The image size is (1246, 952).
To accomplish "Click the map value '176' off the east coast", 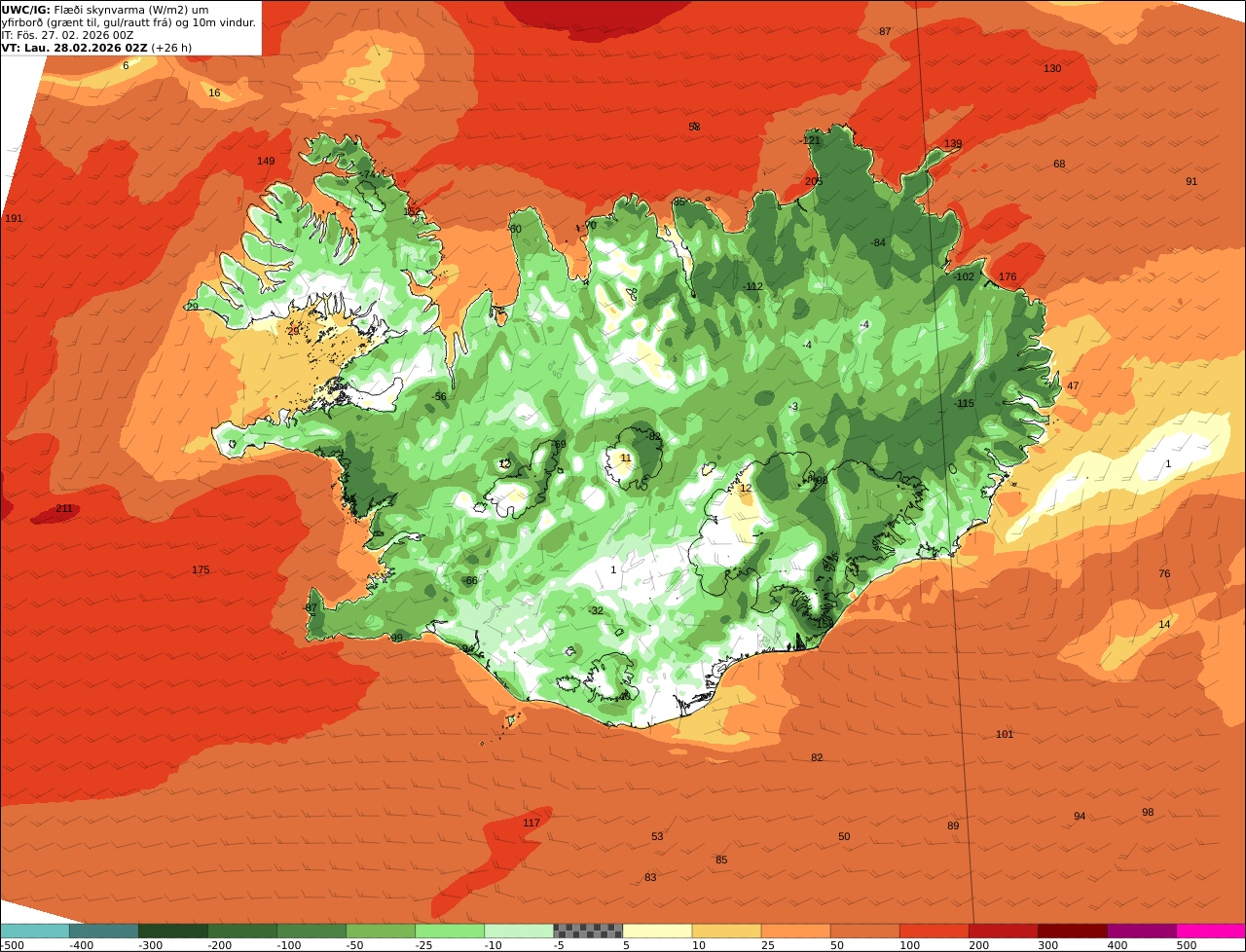I will point(1008,276).
